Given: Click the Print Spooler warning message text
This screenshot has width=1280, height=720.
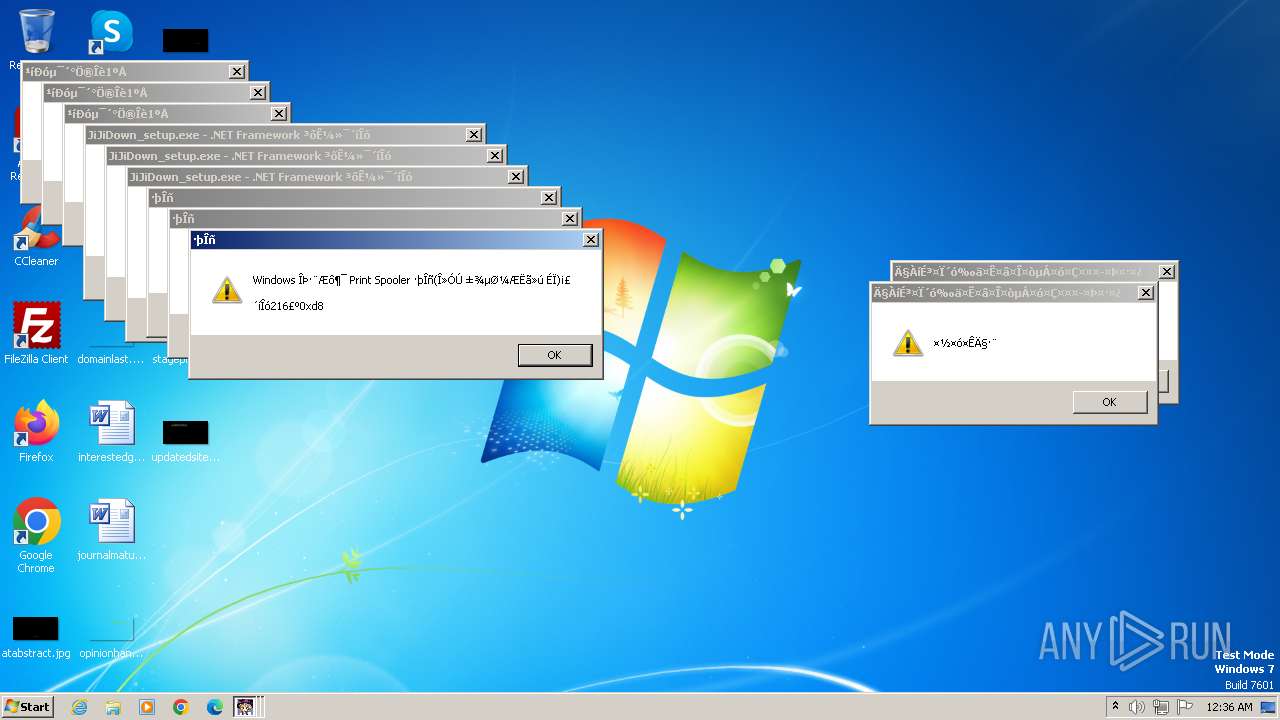Looking at the screenshot, I should click(411, 293).
